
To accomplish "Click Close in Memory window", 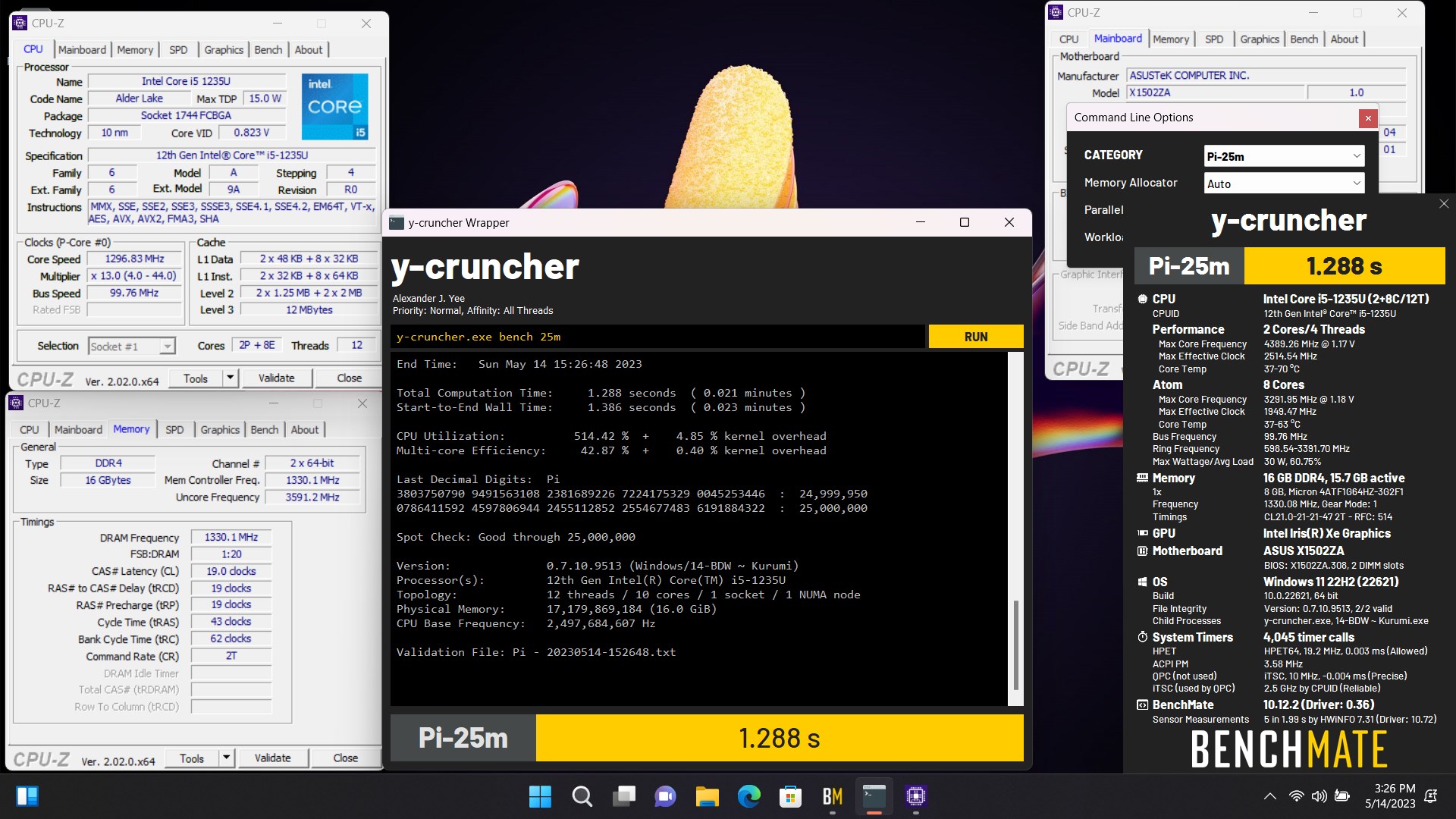I will click(x=346, y=758).
